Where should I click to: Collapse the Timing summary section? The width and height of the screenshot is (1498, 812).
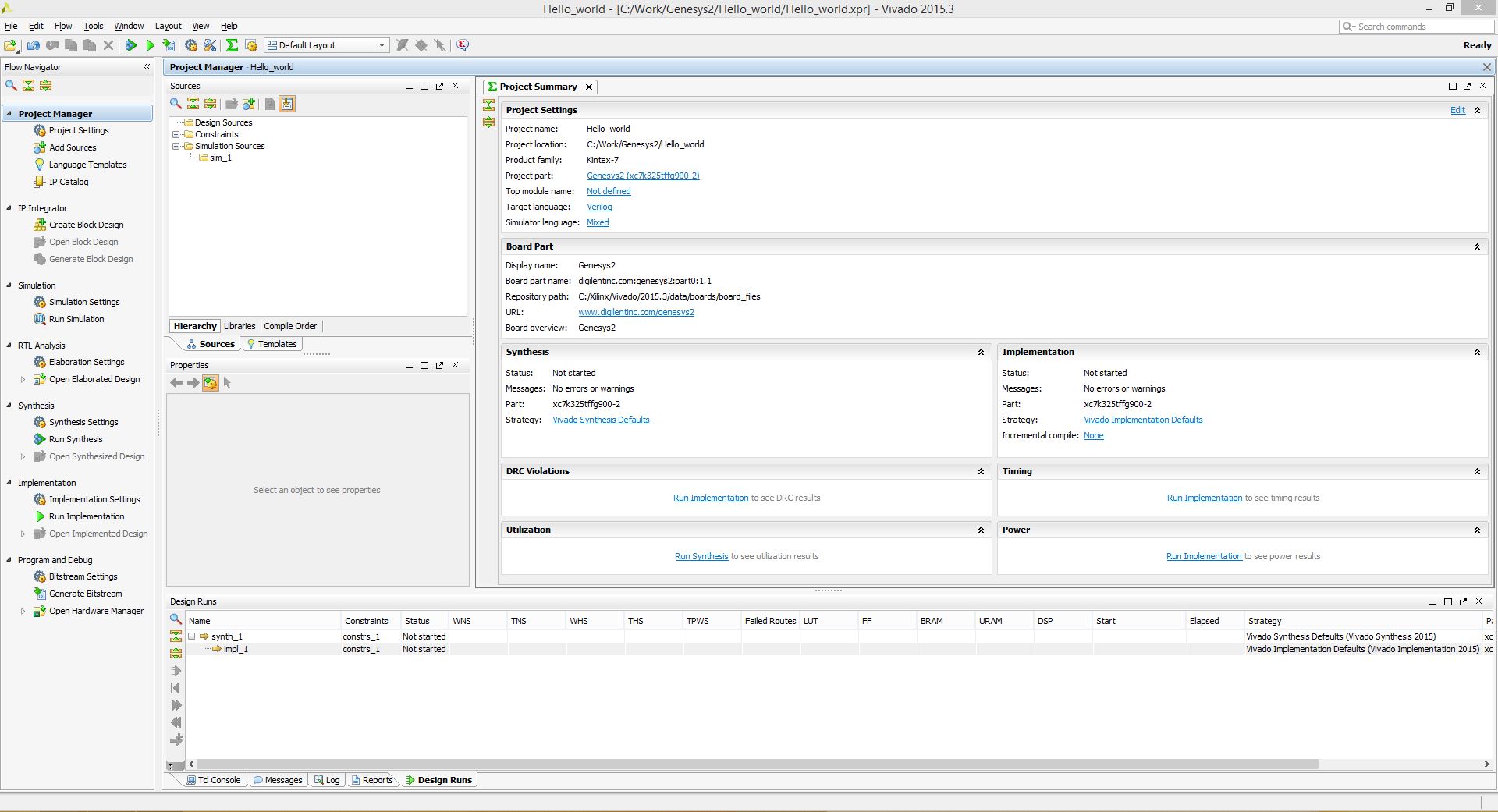[1477, 472]
